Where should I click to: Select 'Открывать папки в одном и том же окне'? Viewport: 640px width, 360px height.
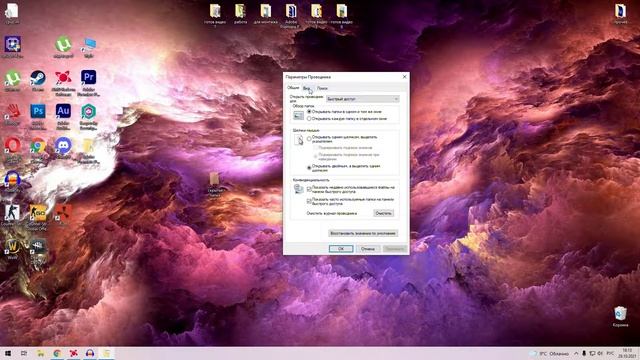[x=344, y=111]
